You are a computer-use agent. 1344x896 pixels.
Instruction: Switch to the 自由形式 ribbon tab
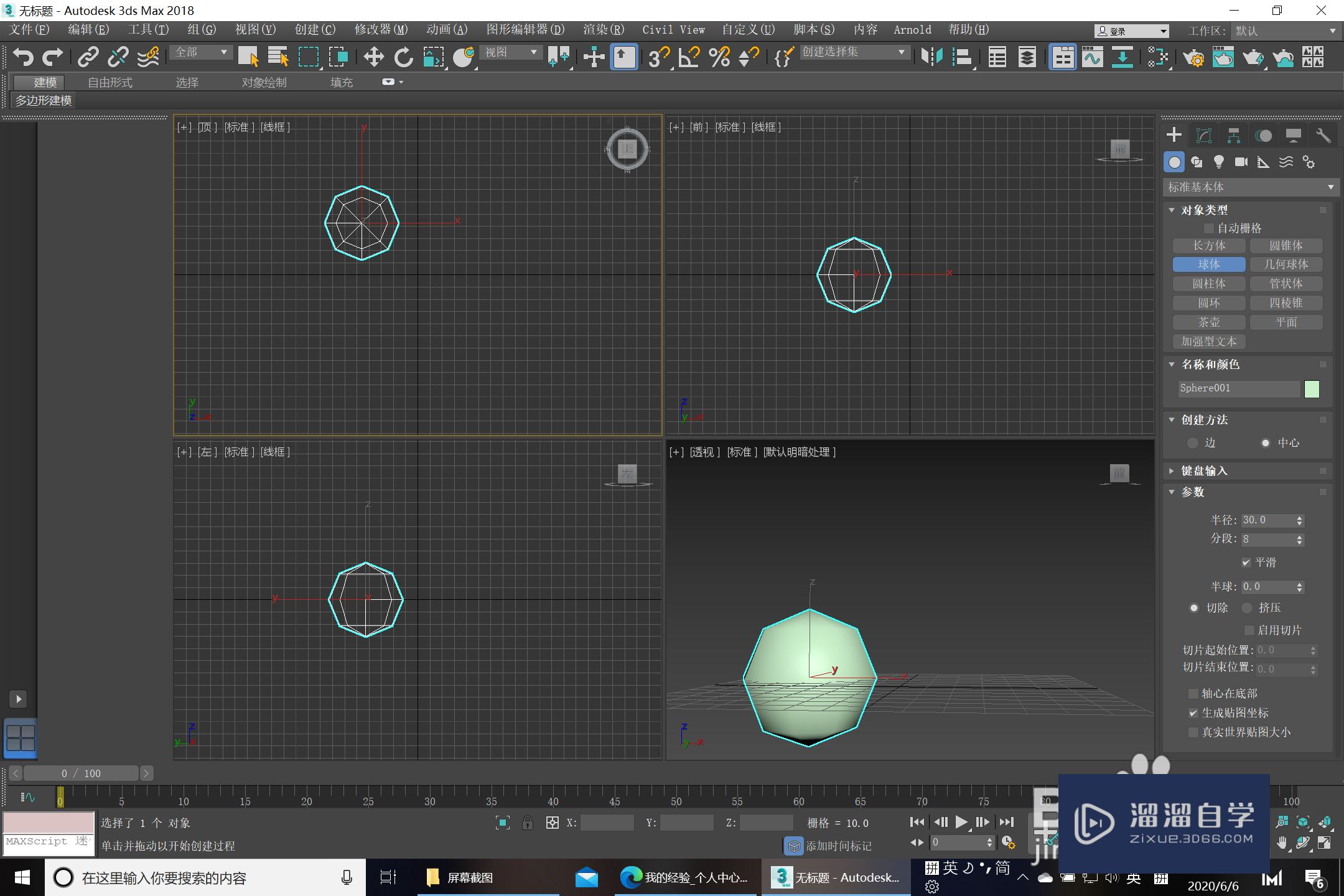pyautogui.click(x=110, y=82)
